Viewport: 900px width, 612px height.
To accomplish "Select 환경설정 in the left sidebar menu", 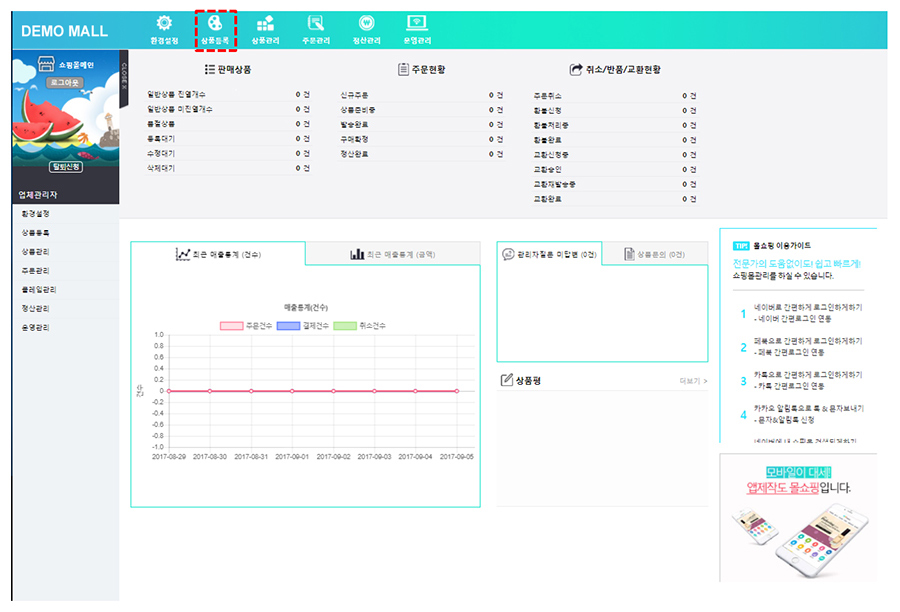I will (36, 214).
